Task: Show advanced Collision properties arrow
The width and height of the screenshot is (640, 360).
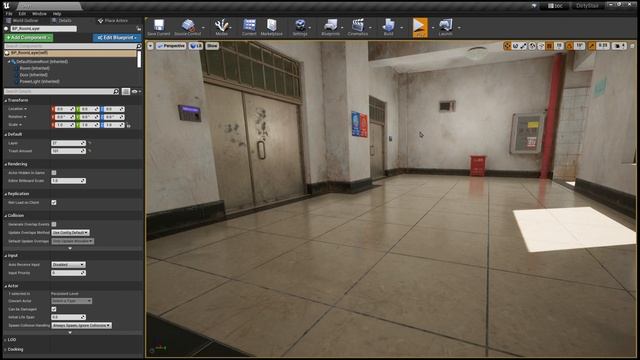Action: 70,248
